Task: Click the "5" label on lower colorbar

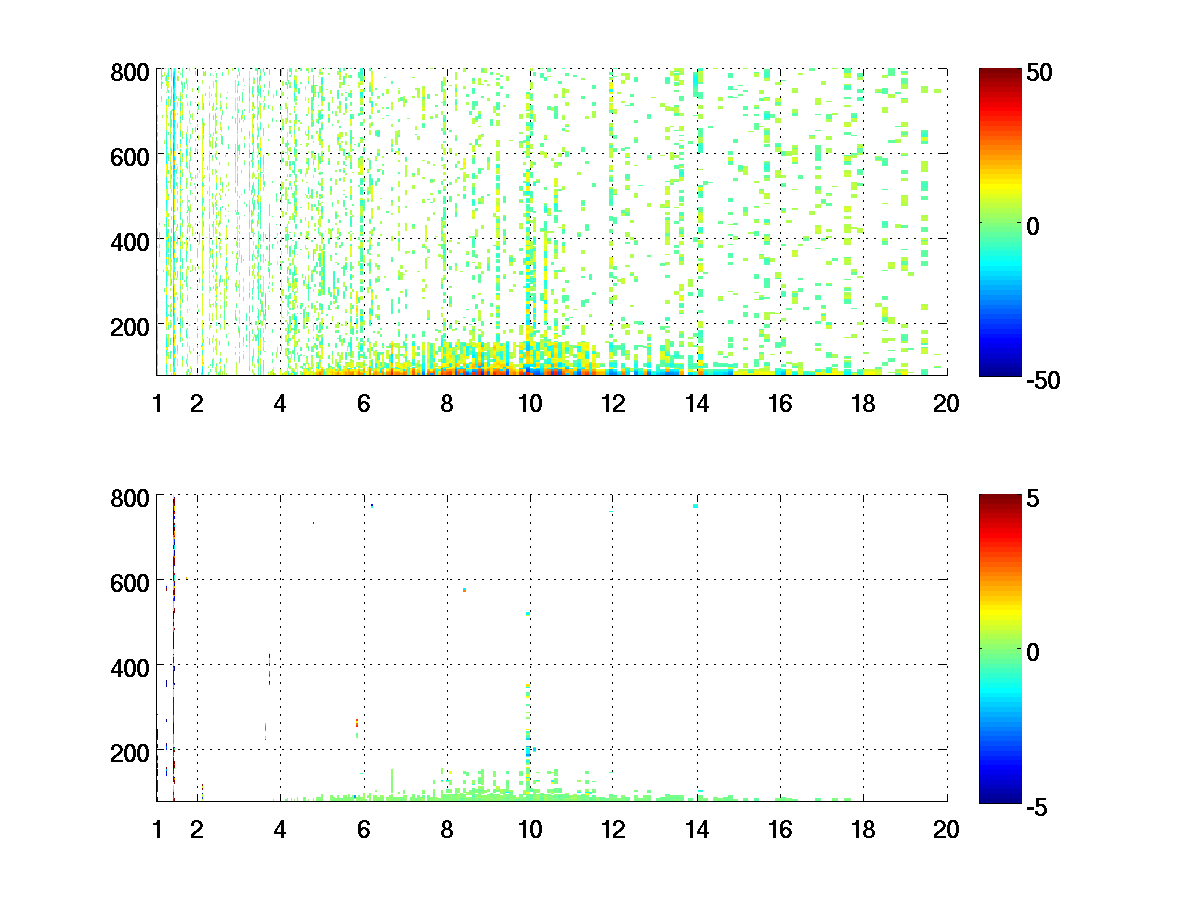Action: pyautogui.click(x=1035, y=497)
